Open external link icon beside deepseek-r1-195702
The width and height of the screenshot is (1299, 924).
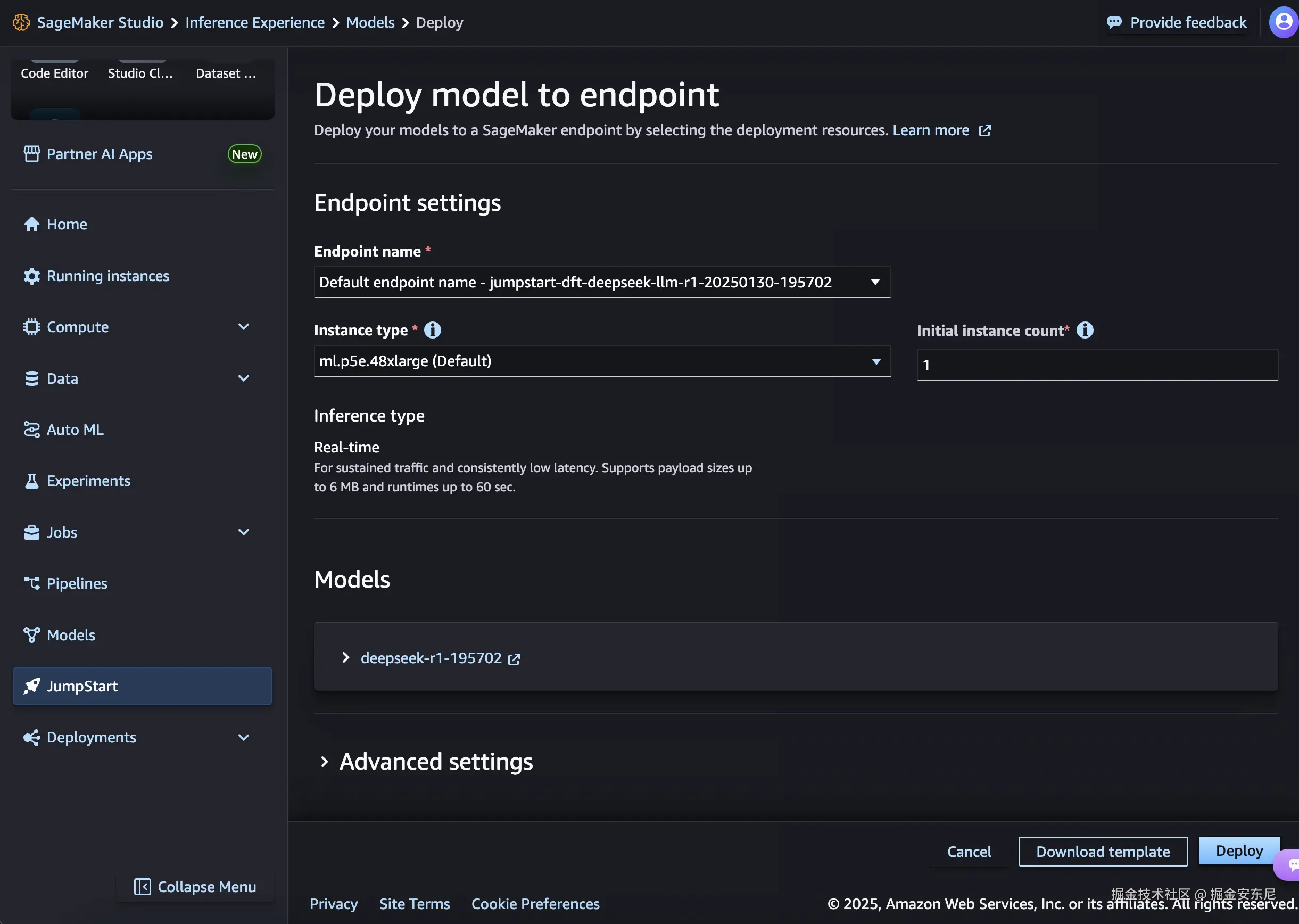(514, 659)
